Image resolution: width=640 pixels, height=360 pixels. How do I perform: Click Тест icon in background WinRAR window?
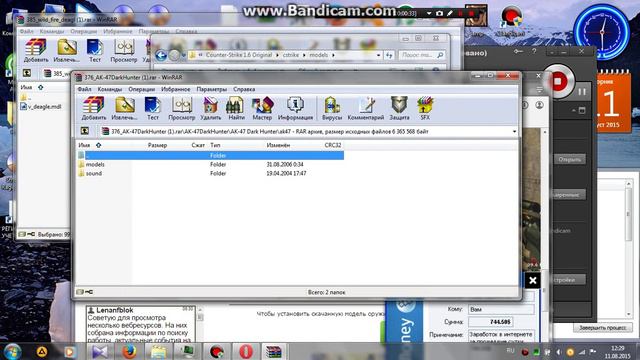click(95, 51)
